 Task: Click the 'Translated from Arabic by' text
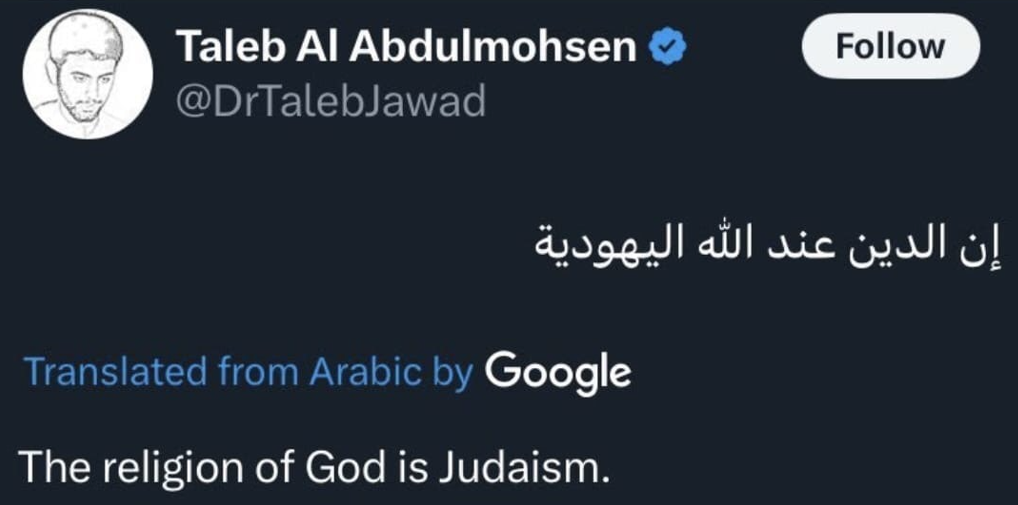pyautogui.click(x=248, y=372)
